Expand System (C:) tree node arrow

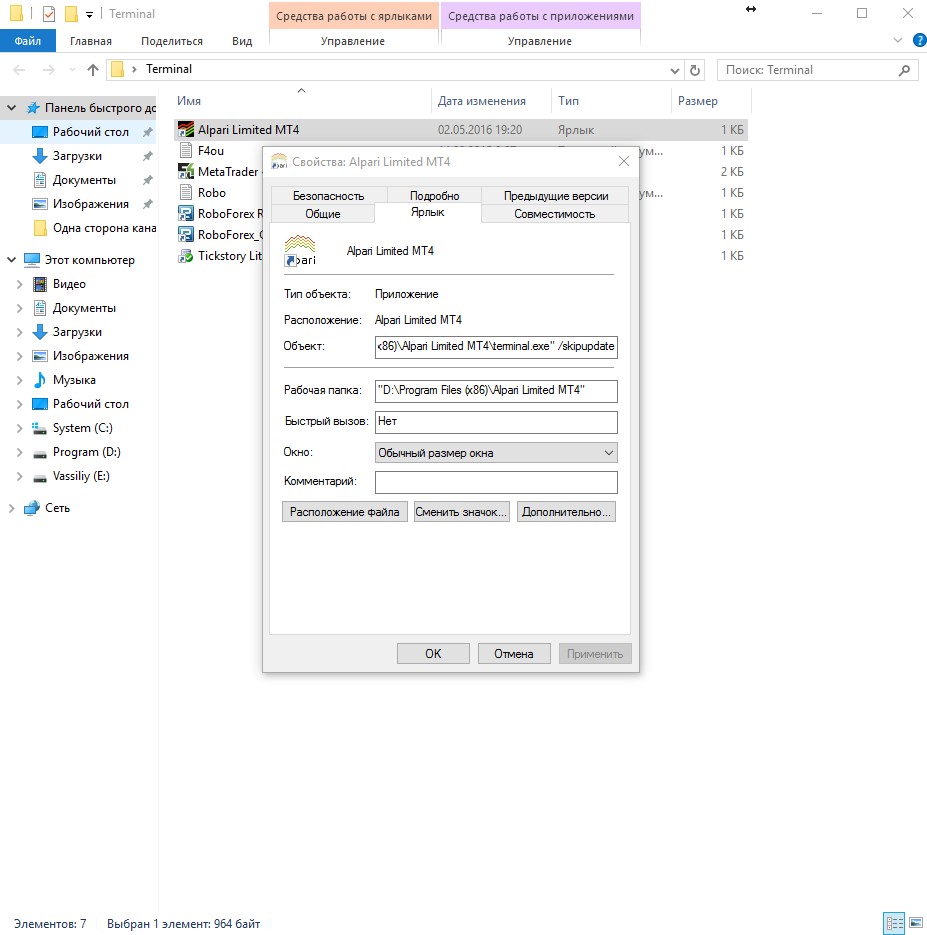click(20, 428)
